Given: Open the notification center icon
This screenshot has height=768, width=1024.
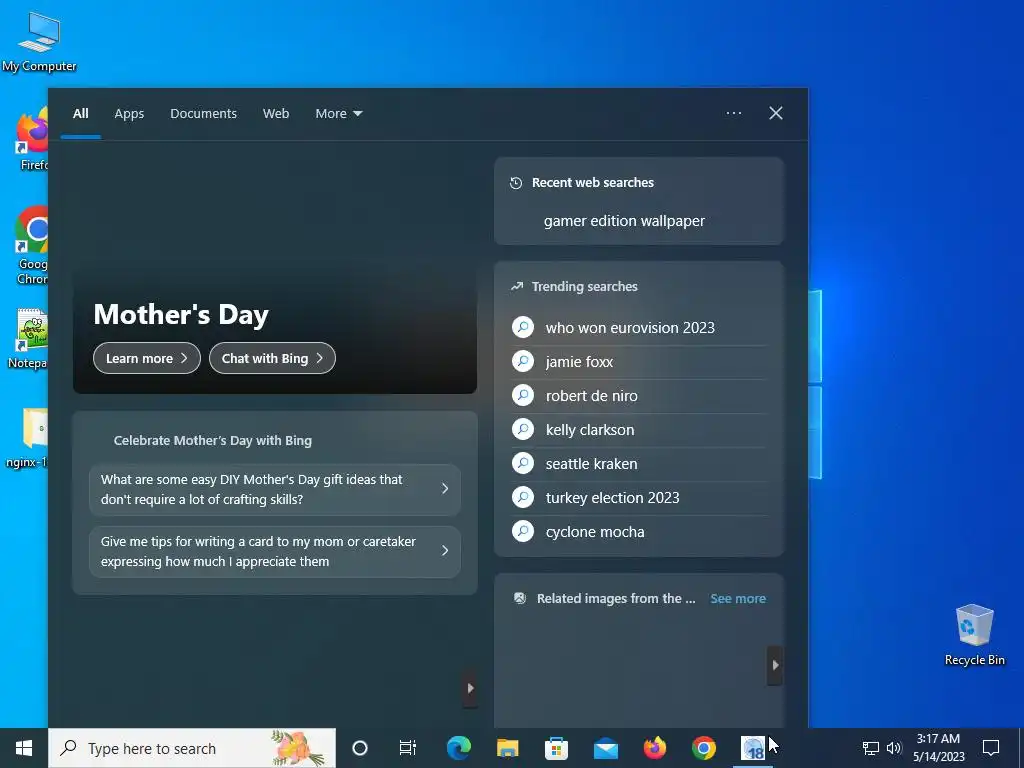Looking at the screenshot, I should 991,748.
